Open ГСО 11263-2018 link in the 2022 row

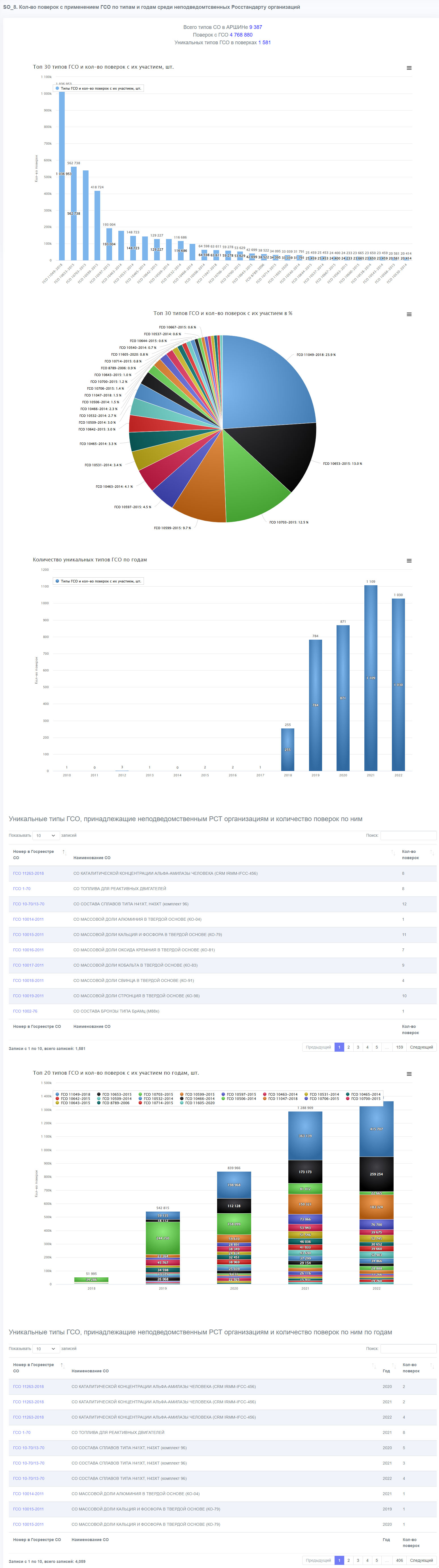pos(29,1417)
